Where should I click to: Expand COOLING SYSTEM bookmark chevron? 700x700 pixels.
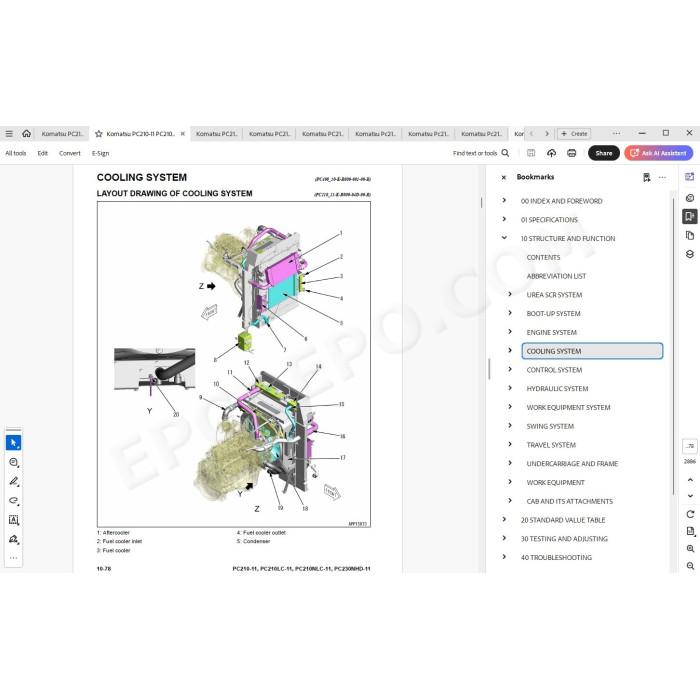[510, 350]
